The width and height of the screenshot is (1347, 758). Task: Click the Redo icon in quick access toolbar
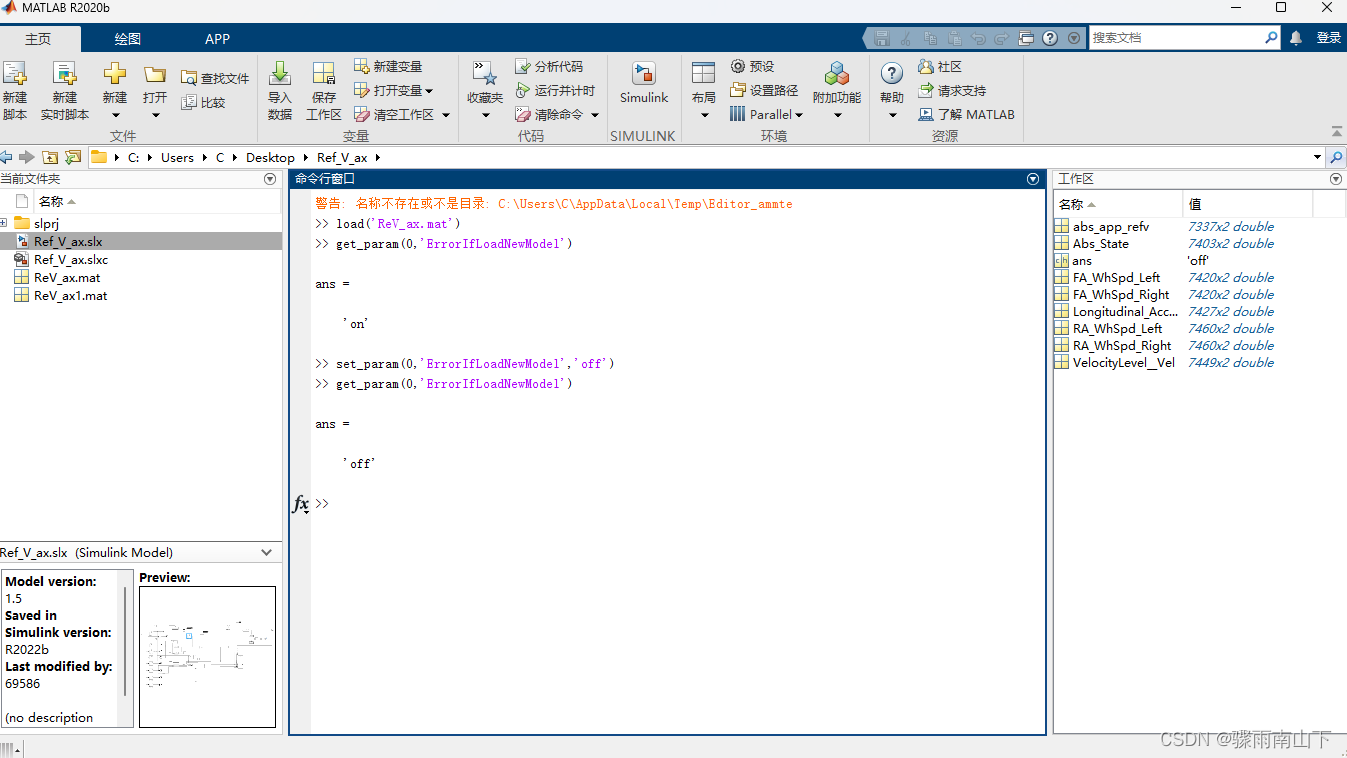tap(1002, 38)
